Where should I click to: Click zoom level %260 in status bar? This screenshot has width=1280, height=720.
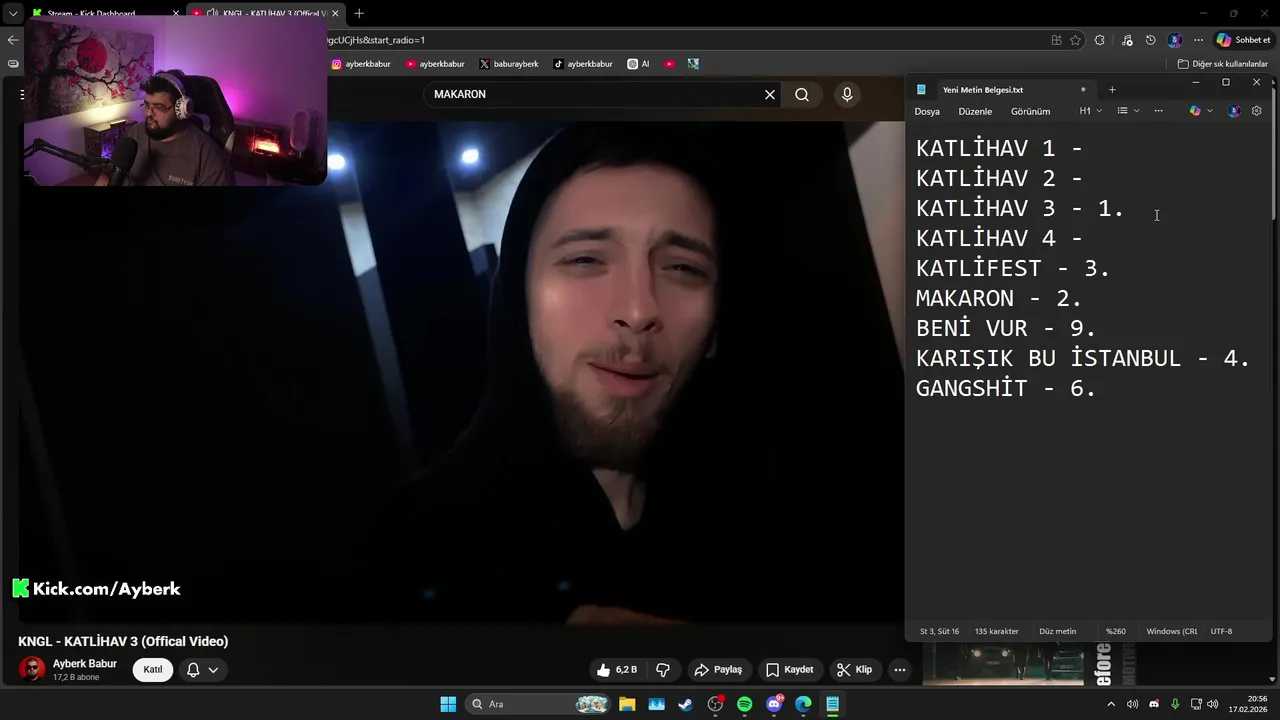coord(1115,632)
